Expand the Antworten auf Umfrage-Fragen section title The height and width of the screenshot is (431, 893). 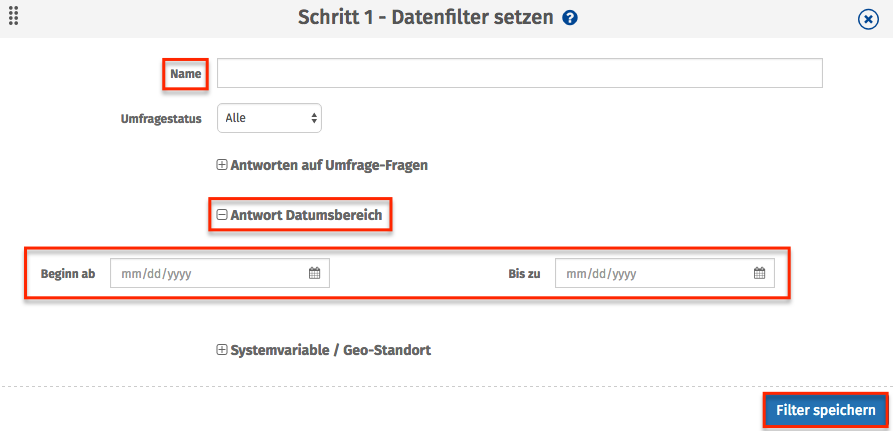click(x=329, y=165)
